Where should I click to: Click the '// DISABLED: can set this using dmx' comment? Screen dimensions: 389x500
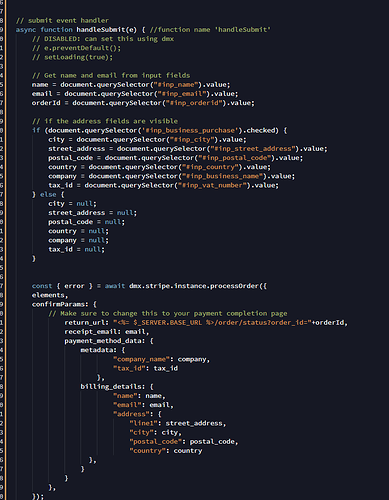[x=103, y=39]
